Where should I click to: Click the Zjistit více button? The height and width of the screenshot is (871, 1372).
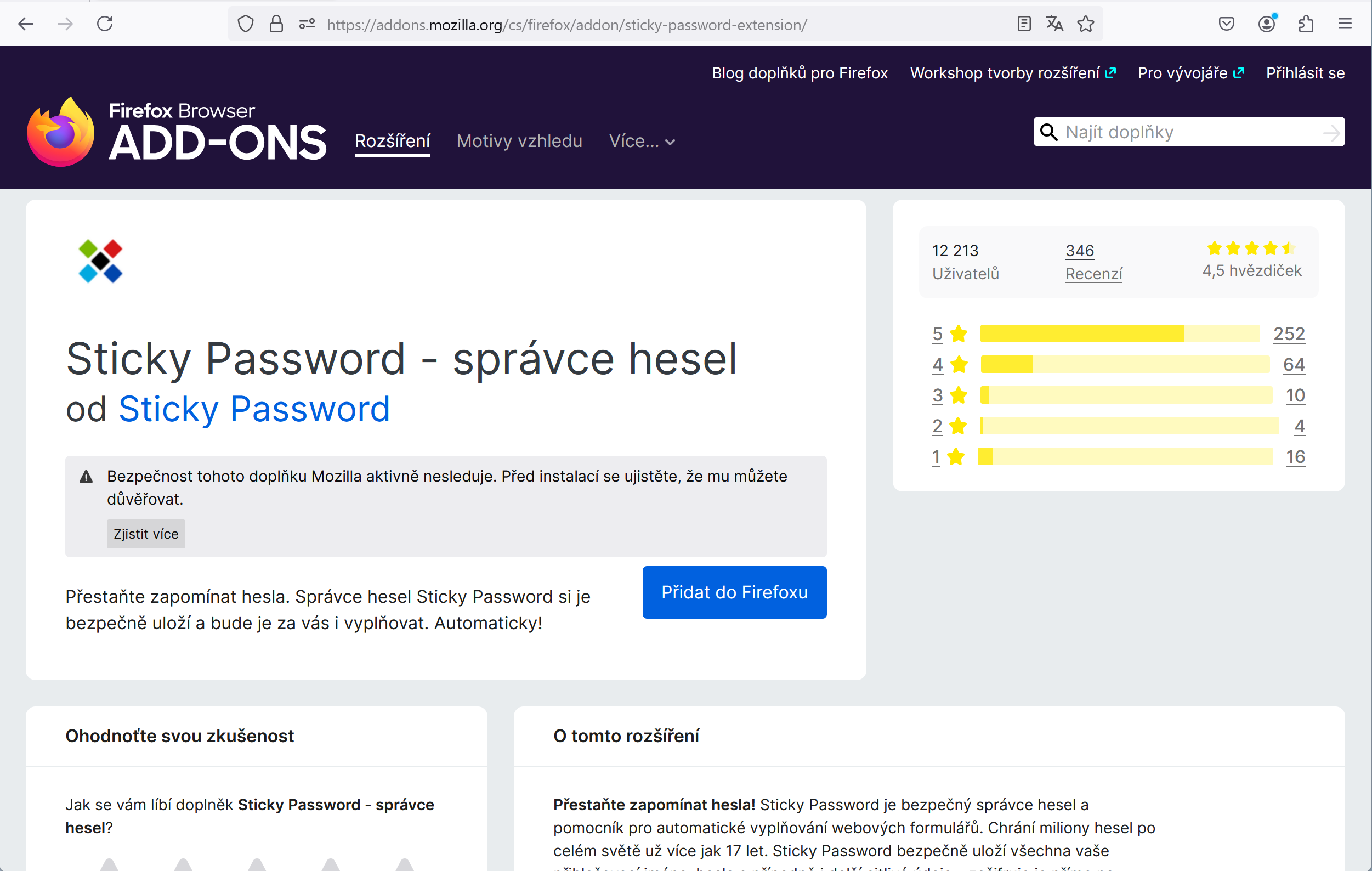[x=146, y=534]
